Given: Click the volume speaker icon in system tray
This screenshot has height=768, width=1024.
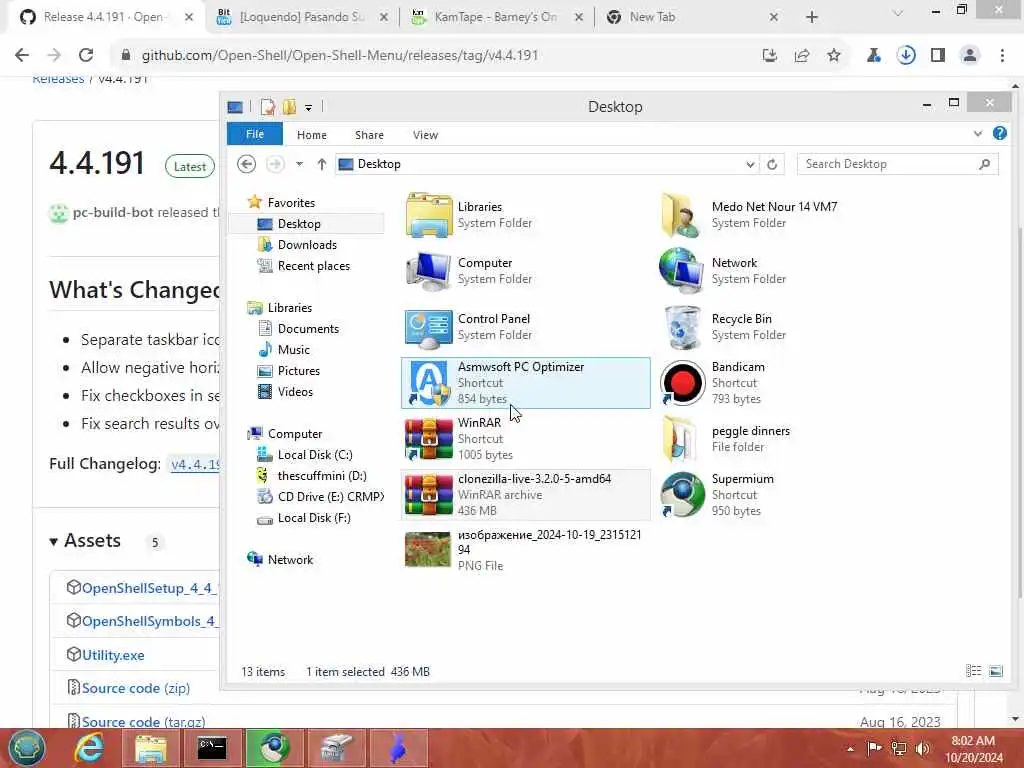Looking at the screenshot, I should tap(922, 749).
